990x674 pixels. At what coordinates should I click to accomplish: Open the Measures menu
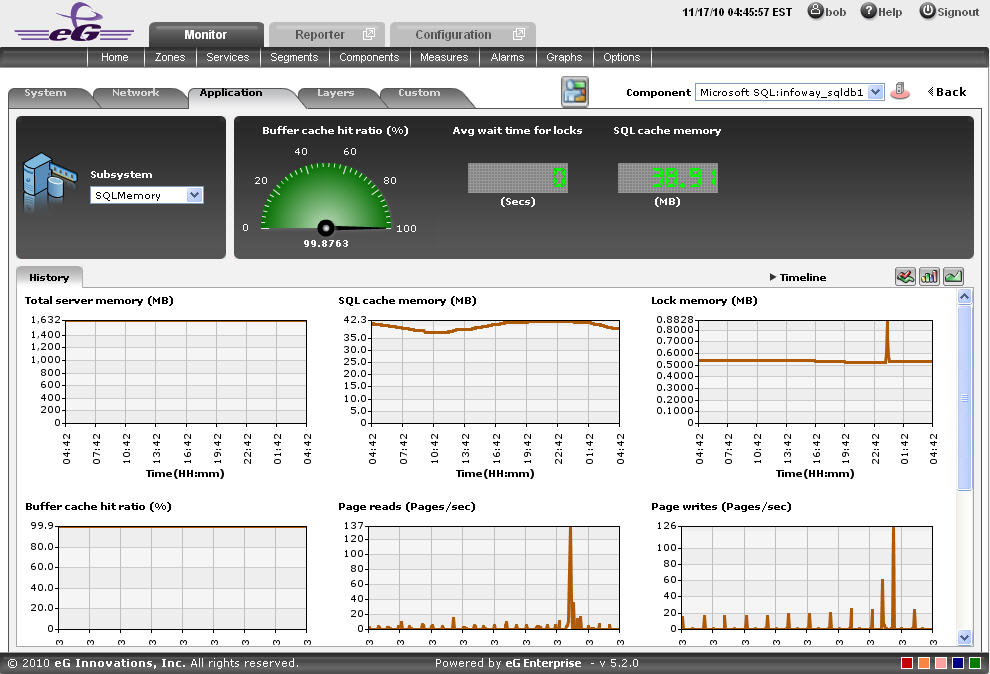click(444, 57)
